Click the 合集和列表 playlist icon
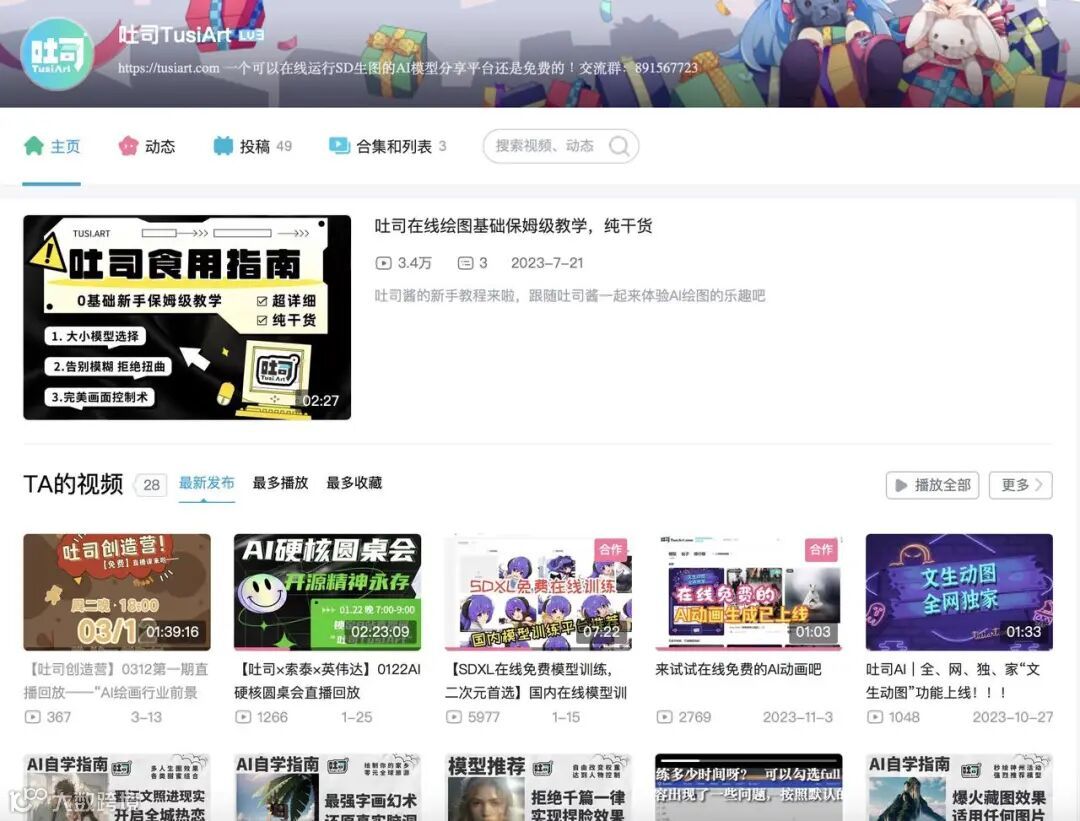Image resolution: width=1080 pixels, height=821 pixels. 340,146
